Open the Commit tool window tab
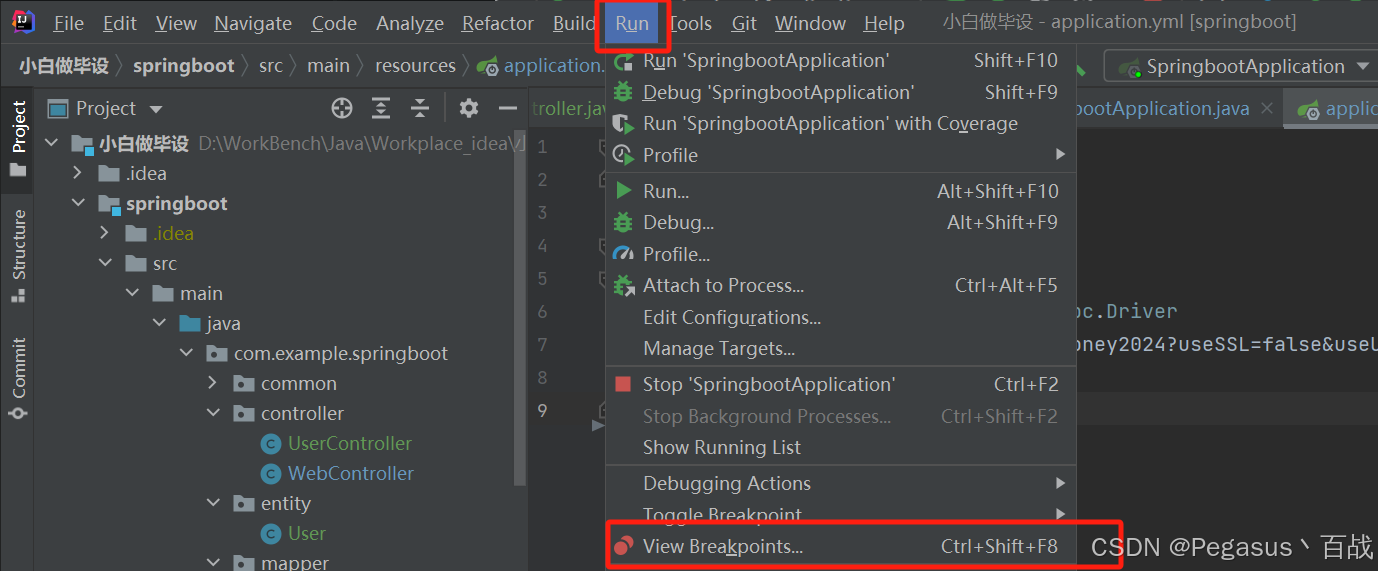The width and height of the screenshot is (1378, 571). (x=18, y=378)
